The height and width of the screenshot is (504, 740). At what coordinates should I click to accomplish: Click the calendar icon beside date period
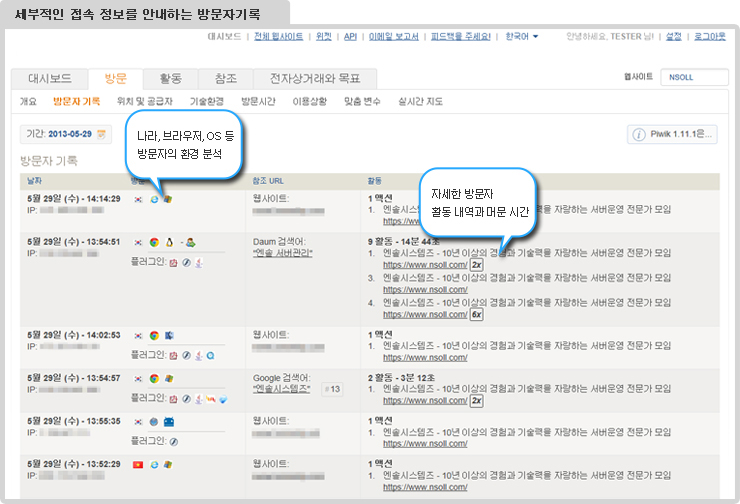tap(101, 134)
